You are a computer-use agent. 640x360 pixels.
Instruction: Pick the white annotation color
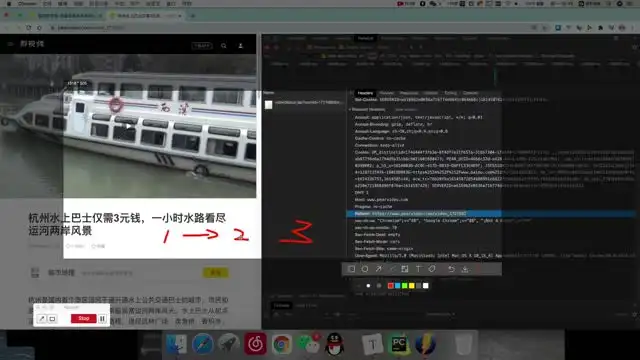click(x=426, y=286)
